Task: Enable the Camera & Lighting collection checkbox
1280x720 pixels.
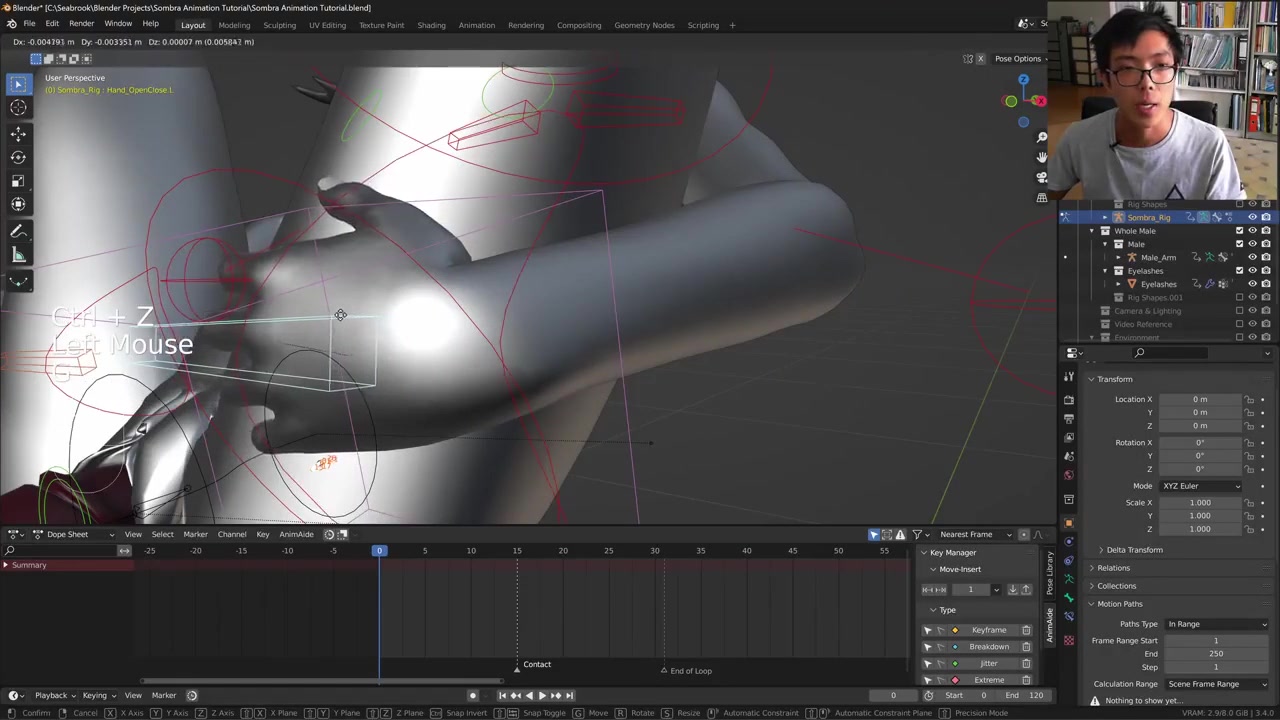Action: coord(1240,311)
